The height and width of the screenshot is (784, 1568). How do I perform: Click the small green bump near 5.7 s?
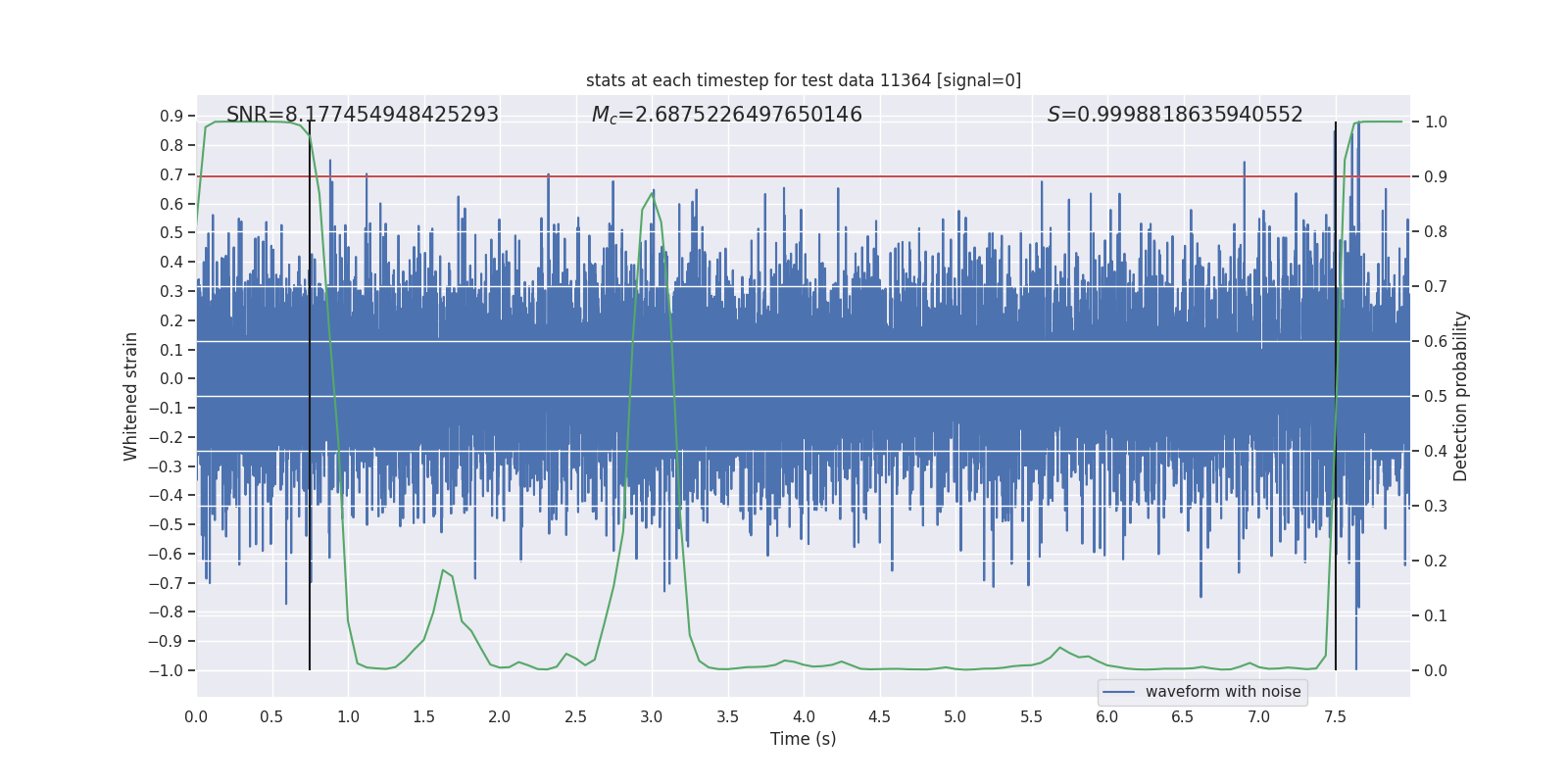coord(1059,648)
